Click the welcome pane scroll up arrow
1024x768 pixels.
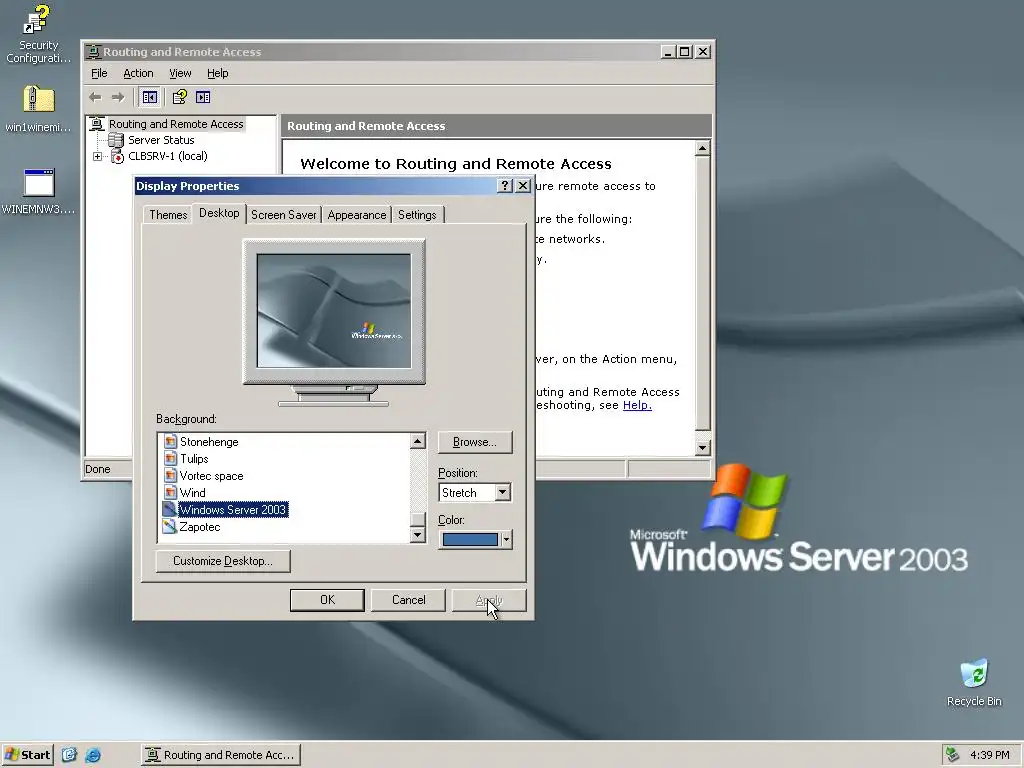[x=702, y=148]
